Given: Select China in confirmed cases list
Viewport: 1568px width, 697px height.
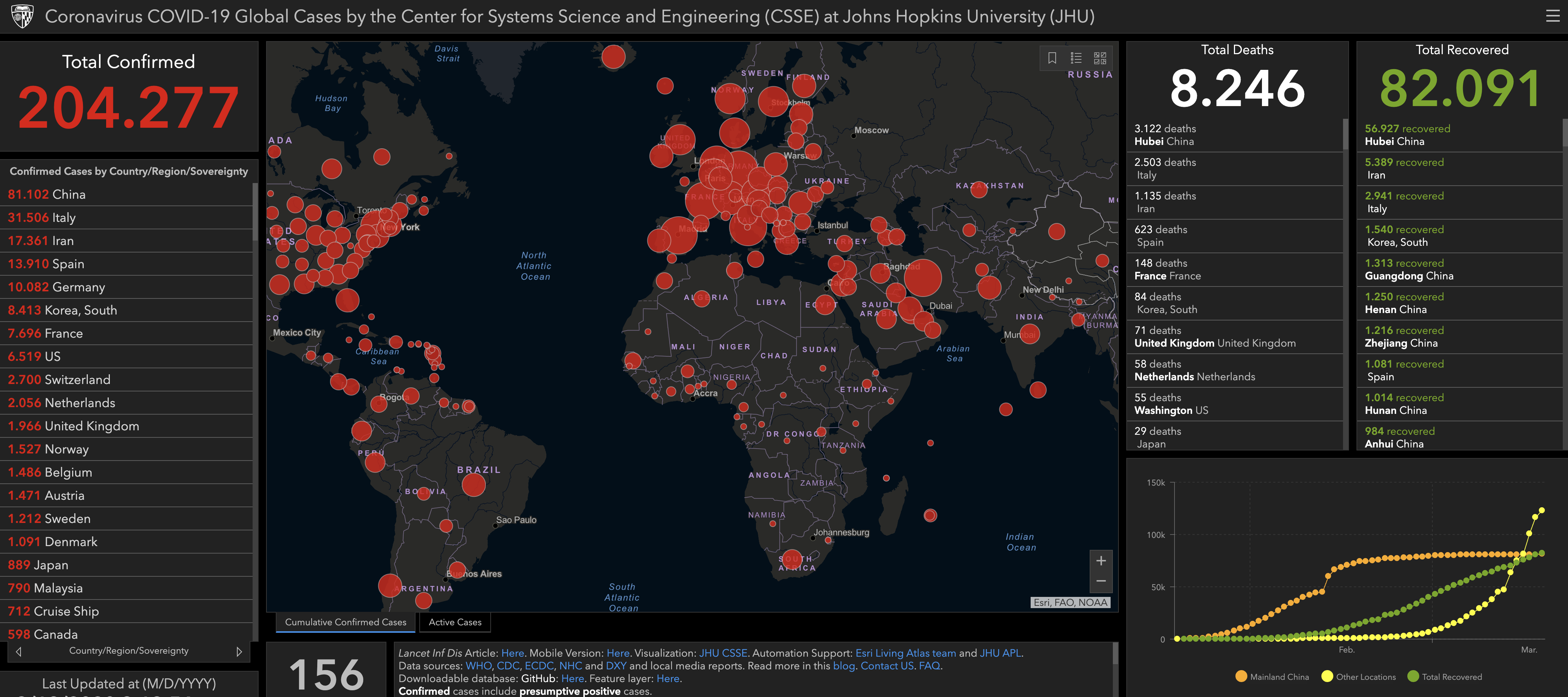Looking at the screenshot, I should pos(126,195).
